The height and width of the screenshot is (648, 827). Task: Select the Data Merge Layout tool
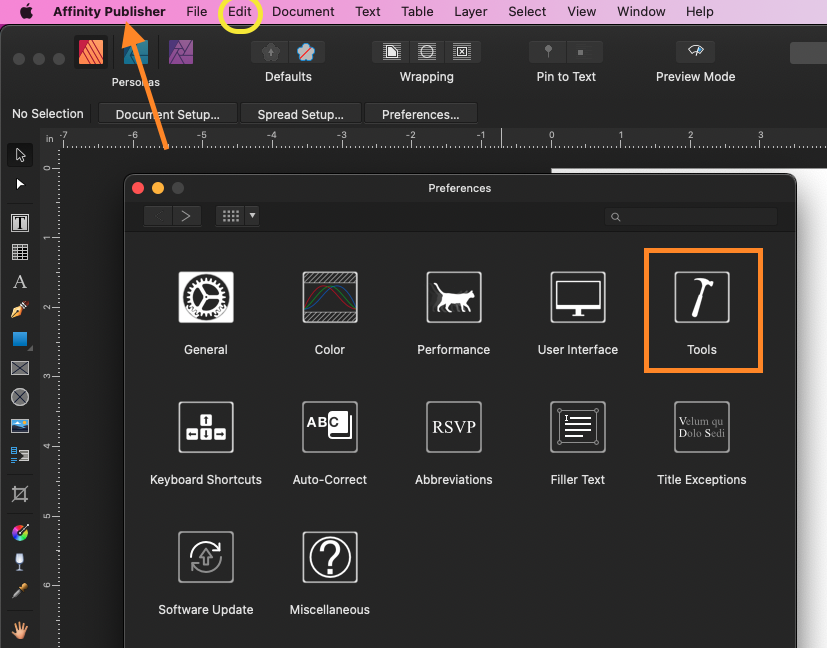click(x=20, y=454)
